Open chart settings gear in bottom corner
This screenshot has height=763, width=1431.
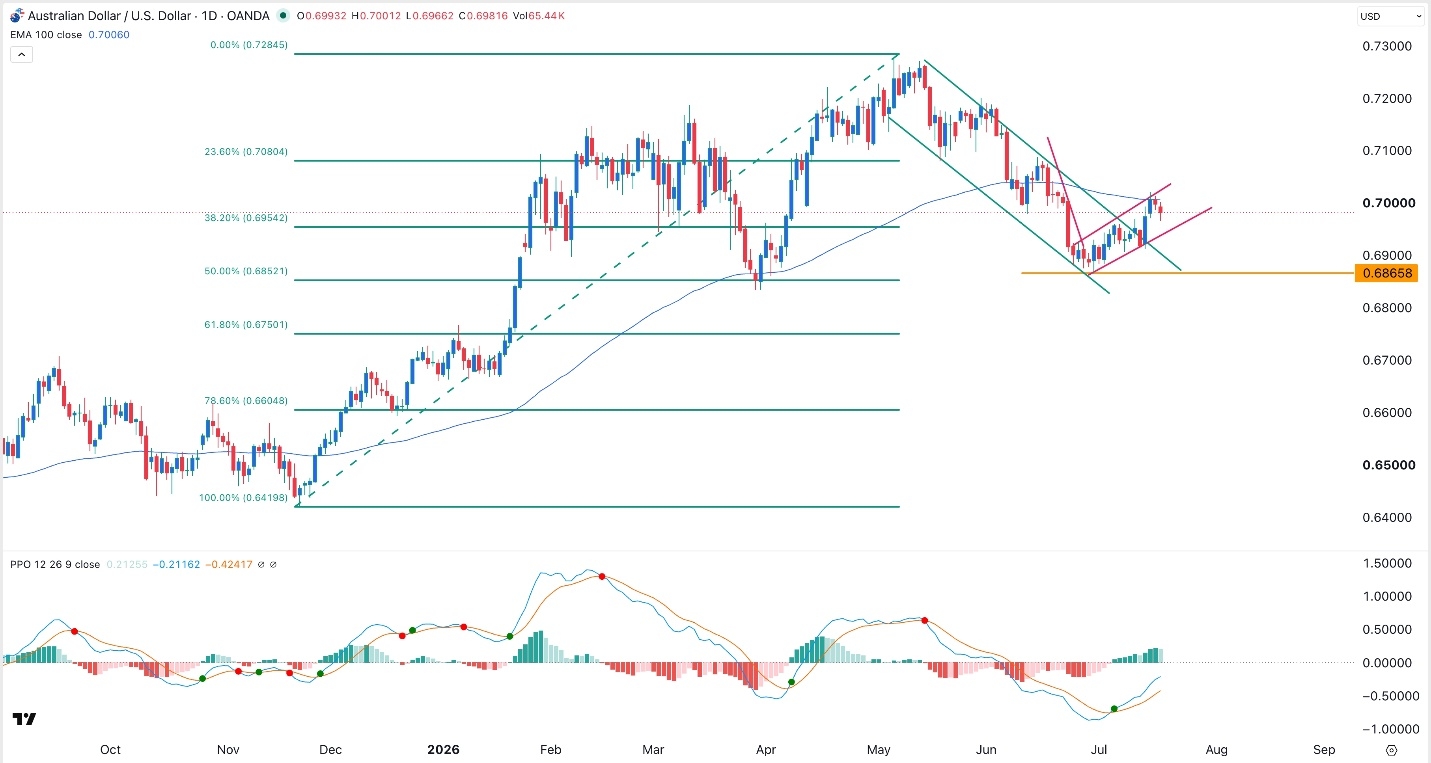click(x=1392, y=749)
